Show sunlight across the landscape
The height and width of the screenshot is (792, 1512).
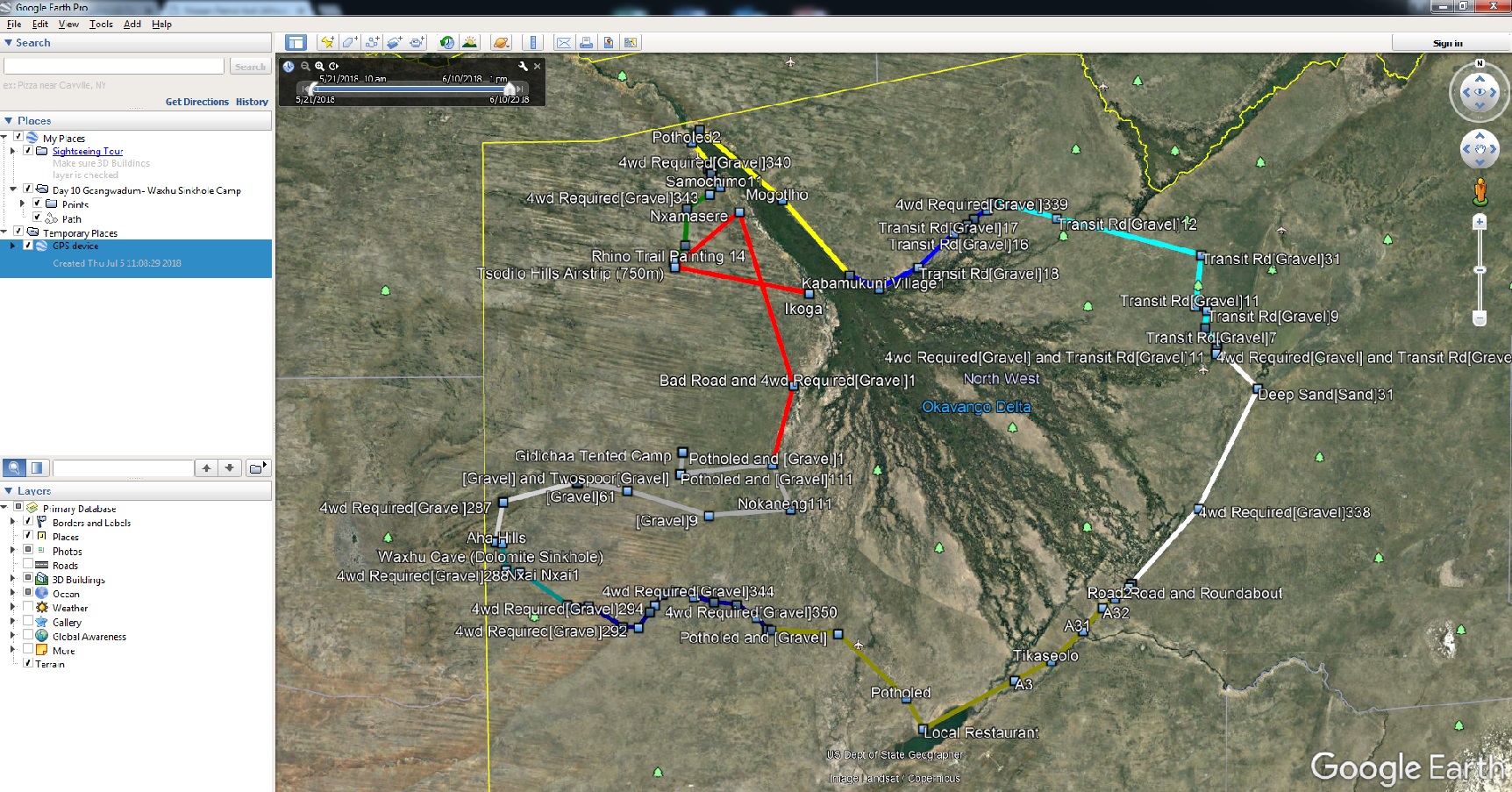(x=470, y=42)
